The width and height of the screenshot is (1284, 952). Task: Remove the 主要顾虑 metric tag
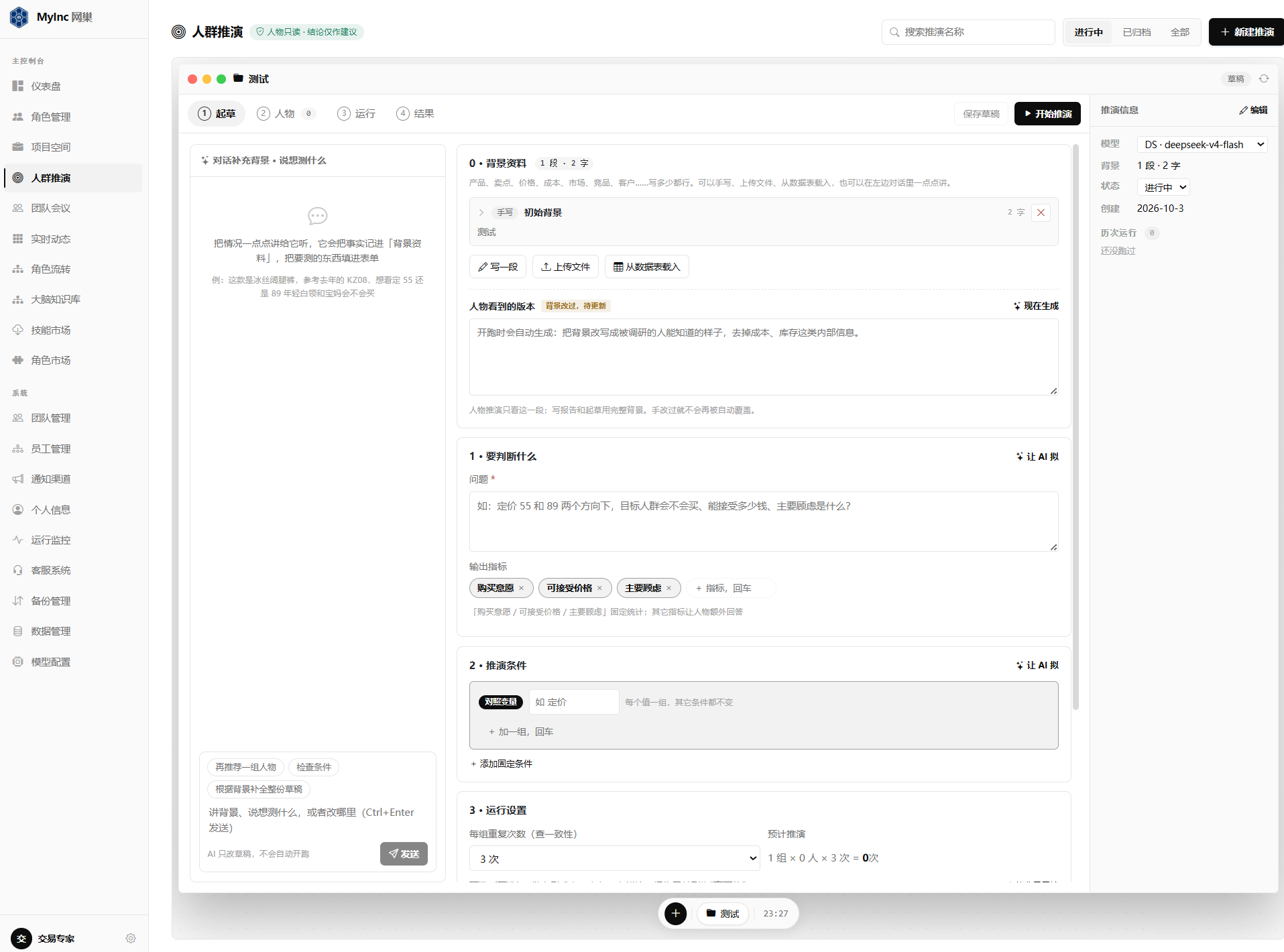tap(668, 588)
